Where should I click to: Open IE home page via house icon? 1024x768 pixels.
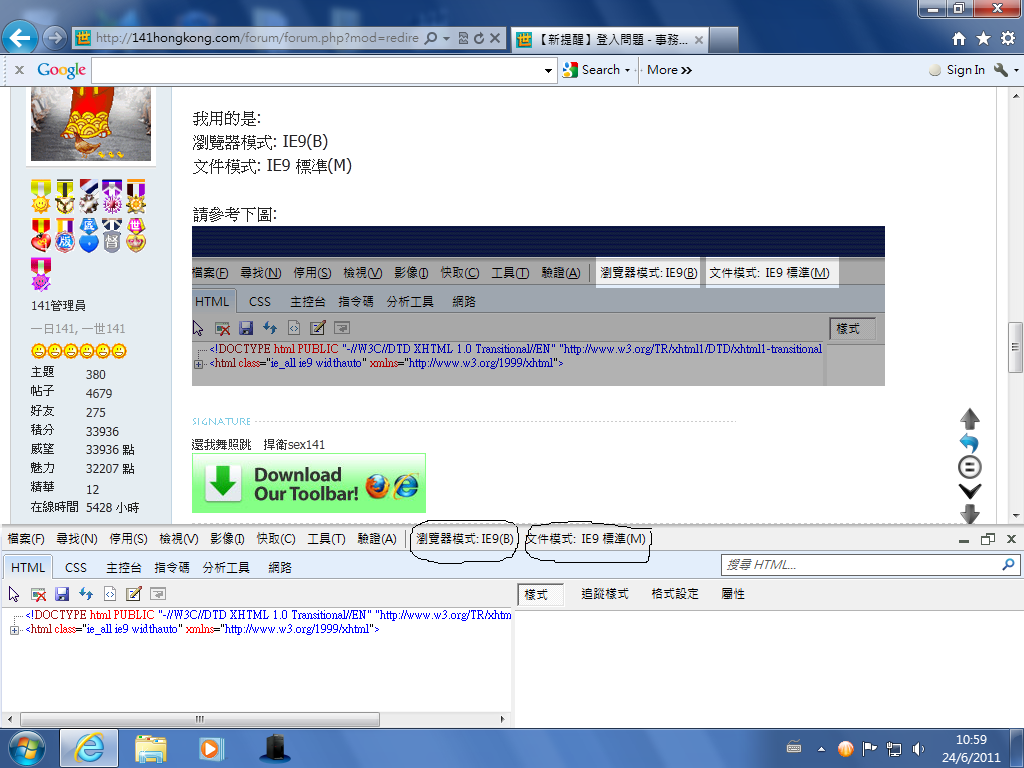click(959, 39)
